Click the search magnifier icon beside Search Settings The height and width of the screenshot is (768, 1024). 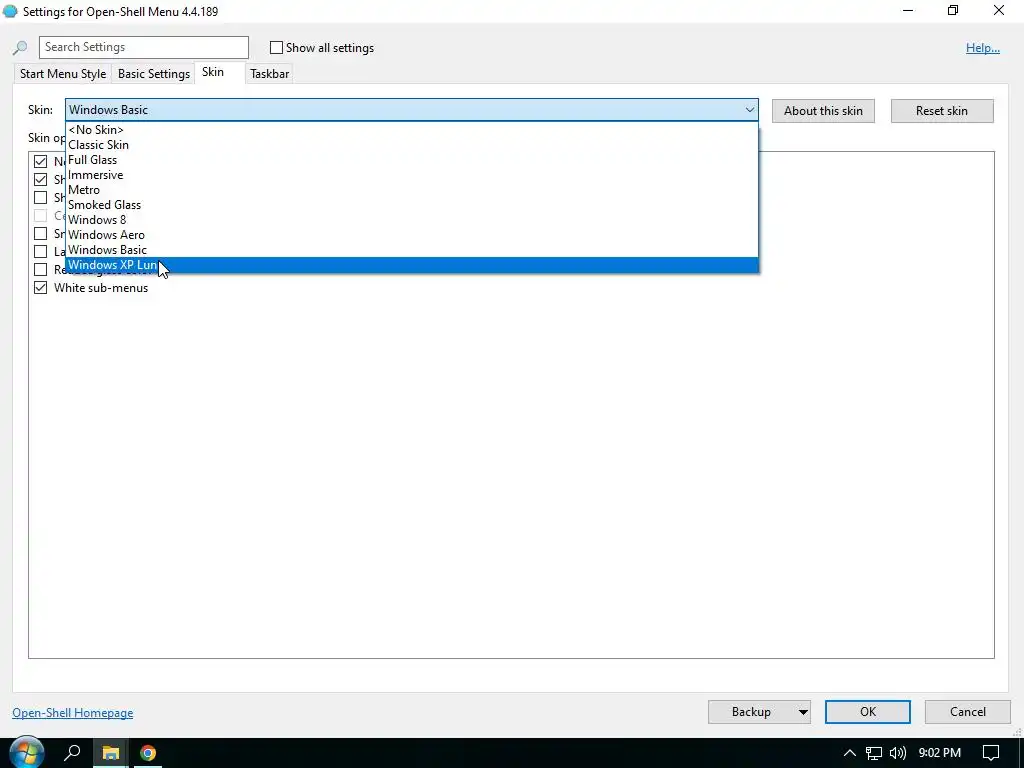click(20, 48)
